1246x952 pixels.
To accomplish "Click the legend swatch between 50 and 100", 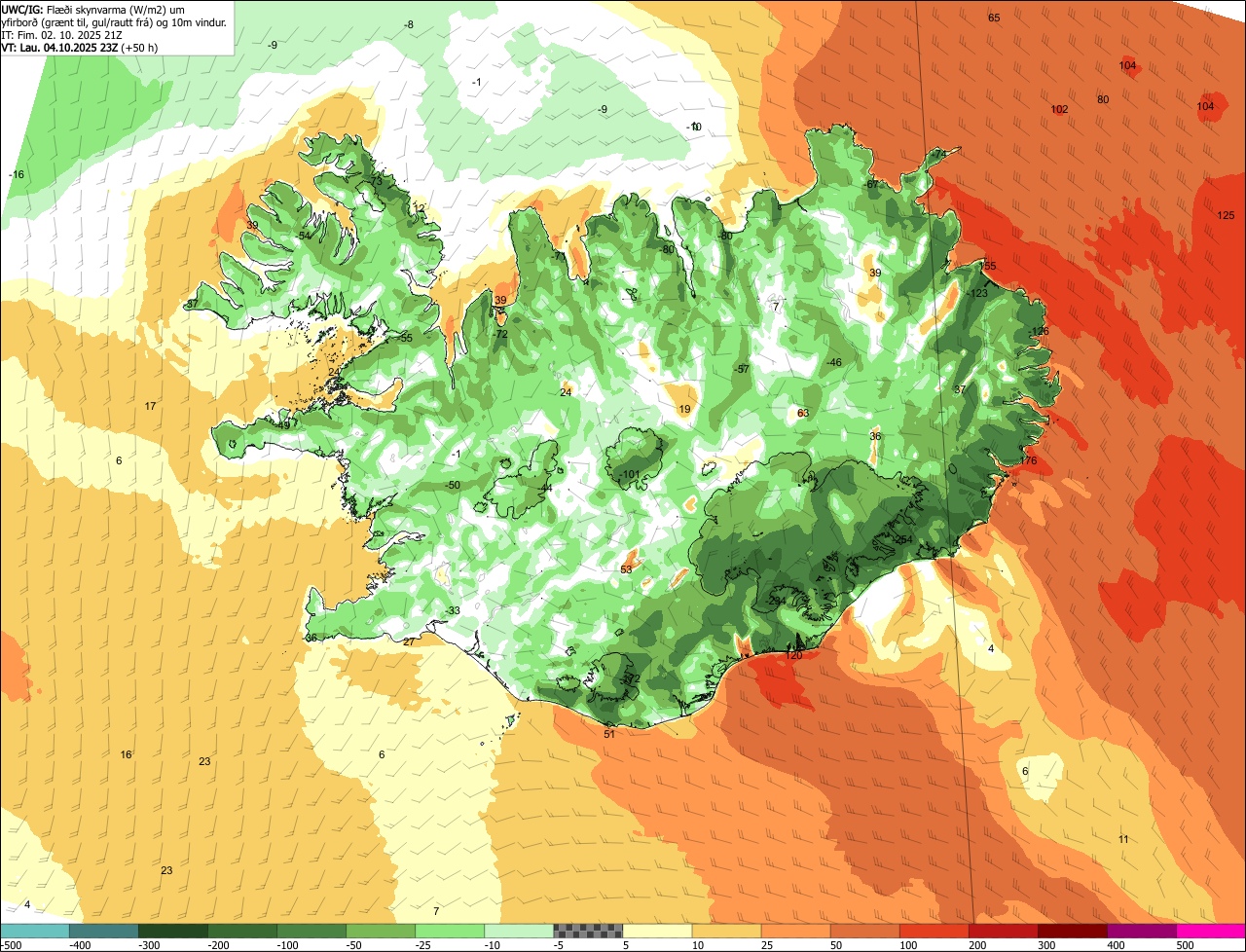I will [x=864, y=931].
